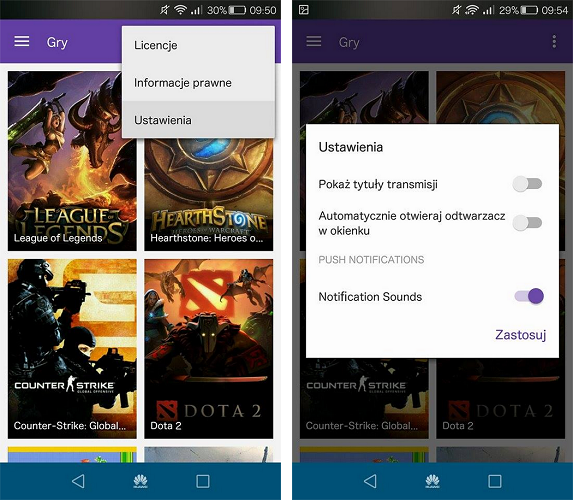Tap signal strength icon in right status bar
The width and height of the screenshot is (573, 500).
pyautogui.click(x=488, y=10)
